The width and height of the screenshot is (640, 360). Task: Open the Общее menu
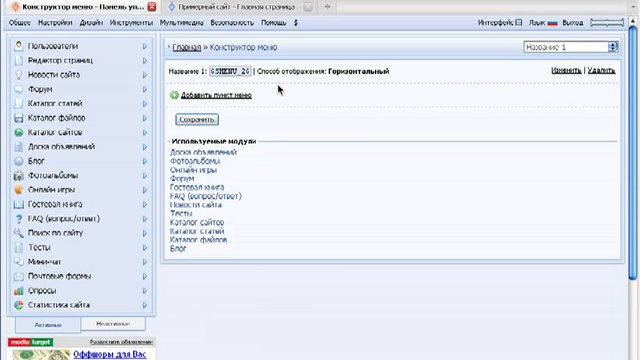(x=20, y=23)
